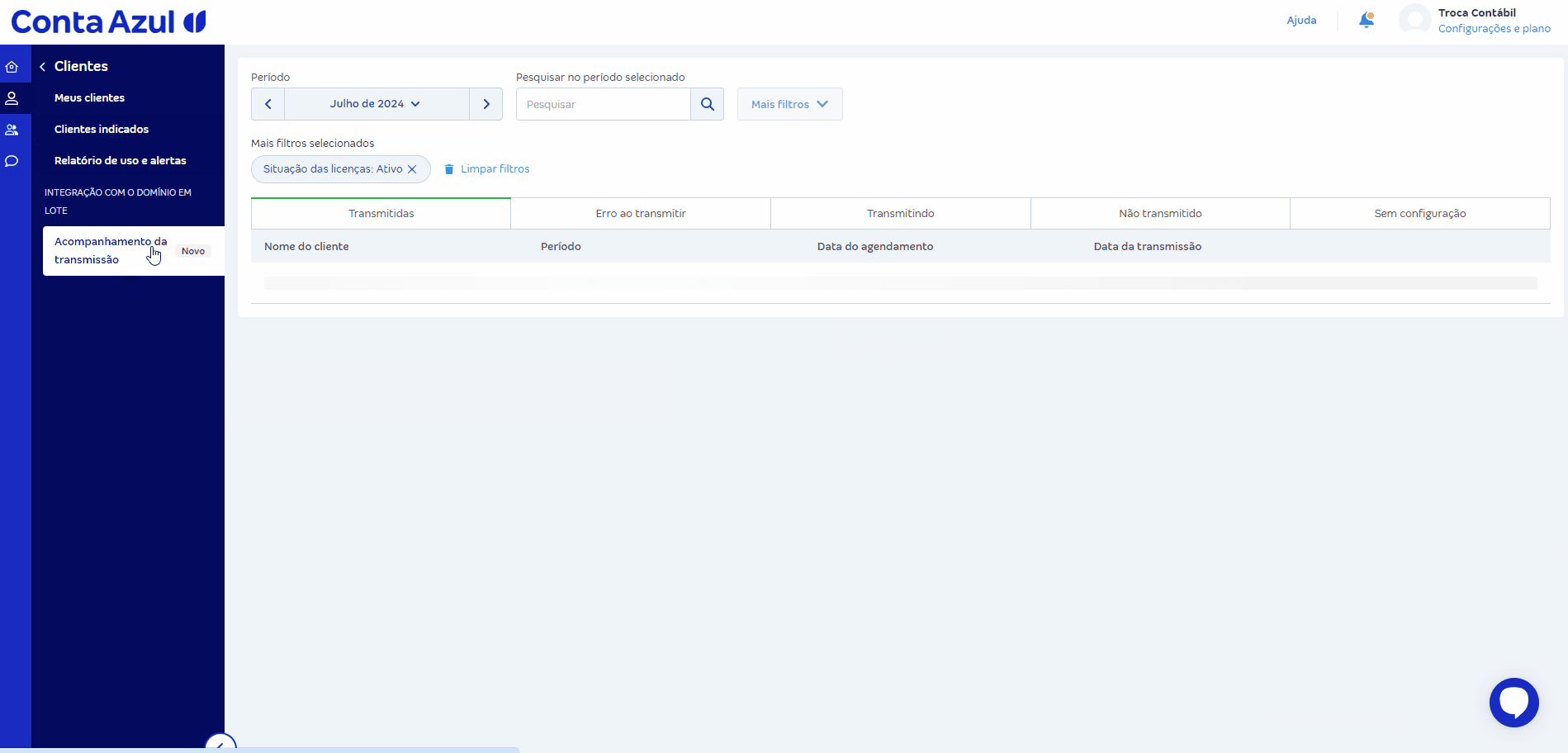Open the home icon in sidebar
This screenshot has height=753, width=1568.
[x=12, y=67]
